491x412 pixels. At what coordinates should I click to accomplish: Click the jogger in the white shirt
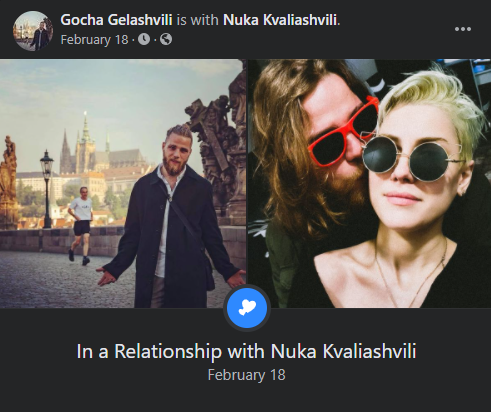click(81, 226)
